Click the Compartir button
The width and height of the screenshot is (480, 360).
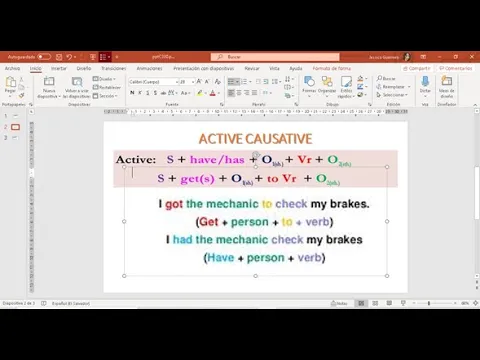(x=417, y=68)
